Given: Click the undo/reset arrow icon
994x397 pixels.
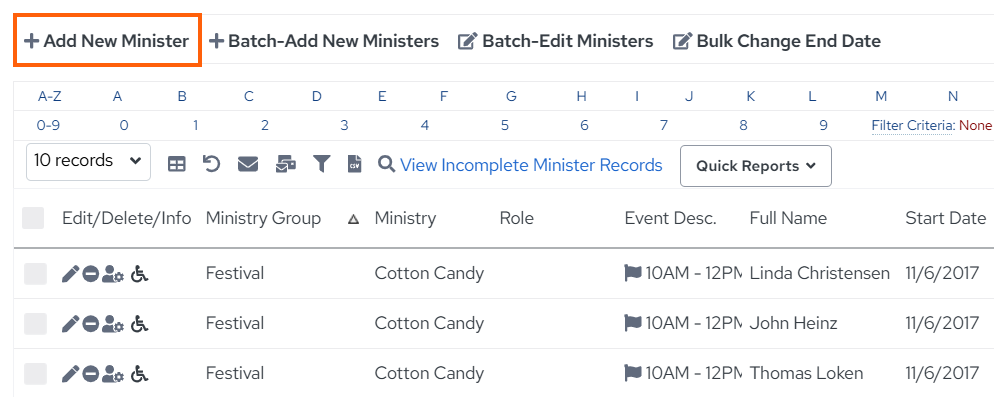Looking at the screenshot, I should [211, 164].
